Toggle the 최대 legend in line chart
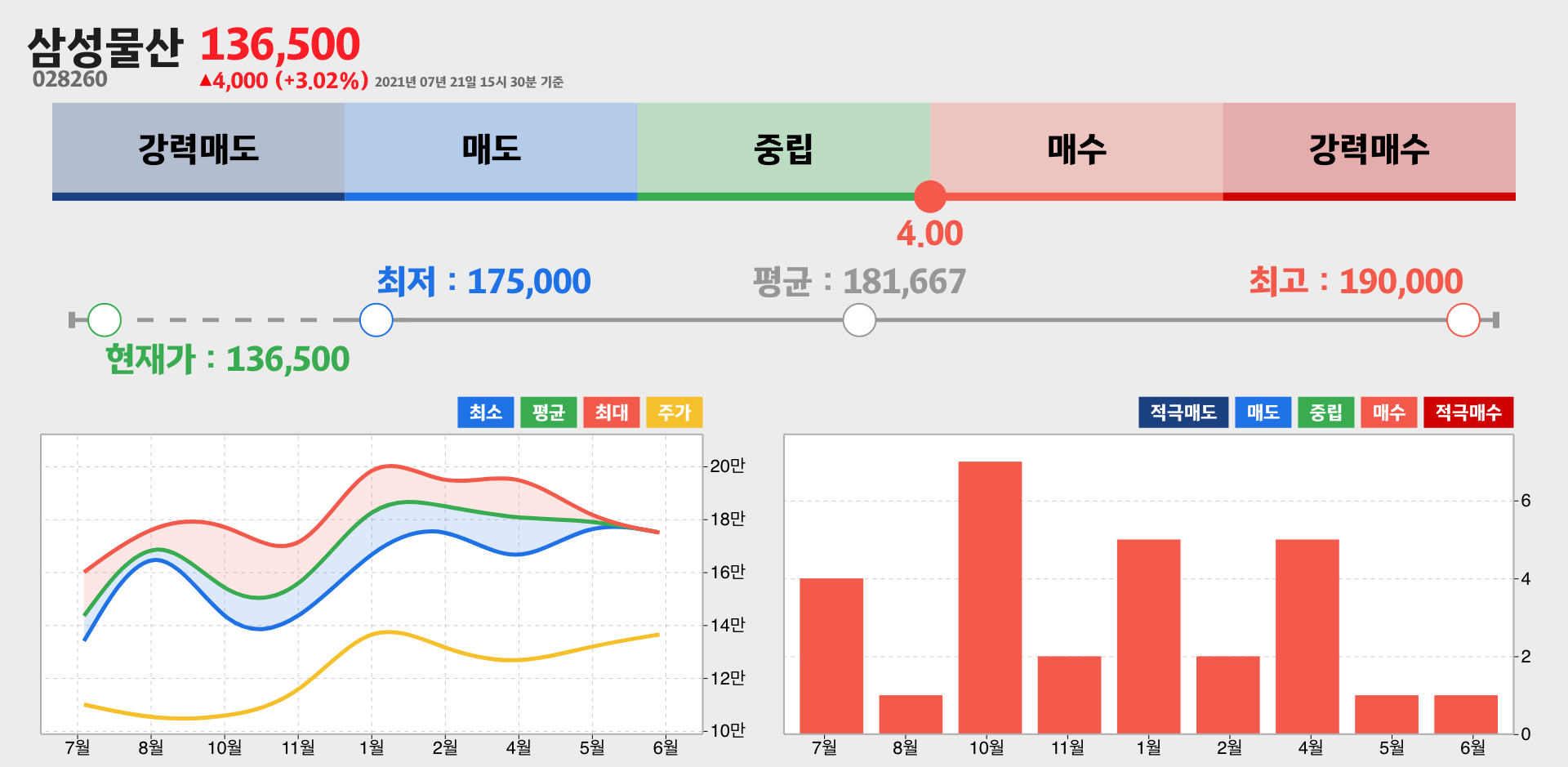 (612, 412)
